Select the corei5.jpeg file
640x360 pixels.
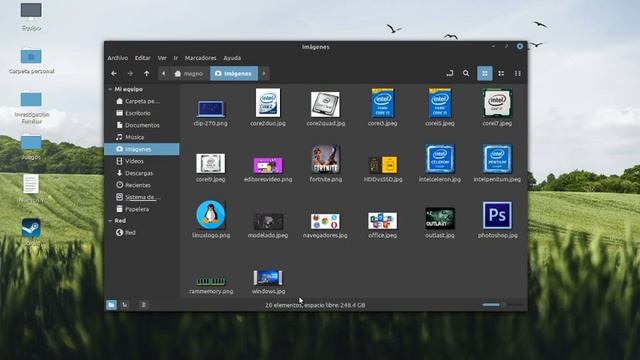[440, 107]
